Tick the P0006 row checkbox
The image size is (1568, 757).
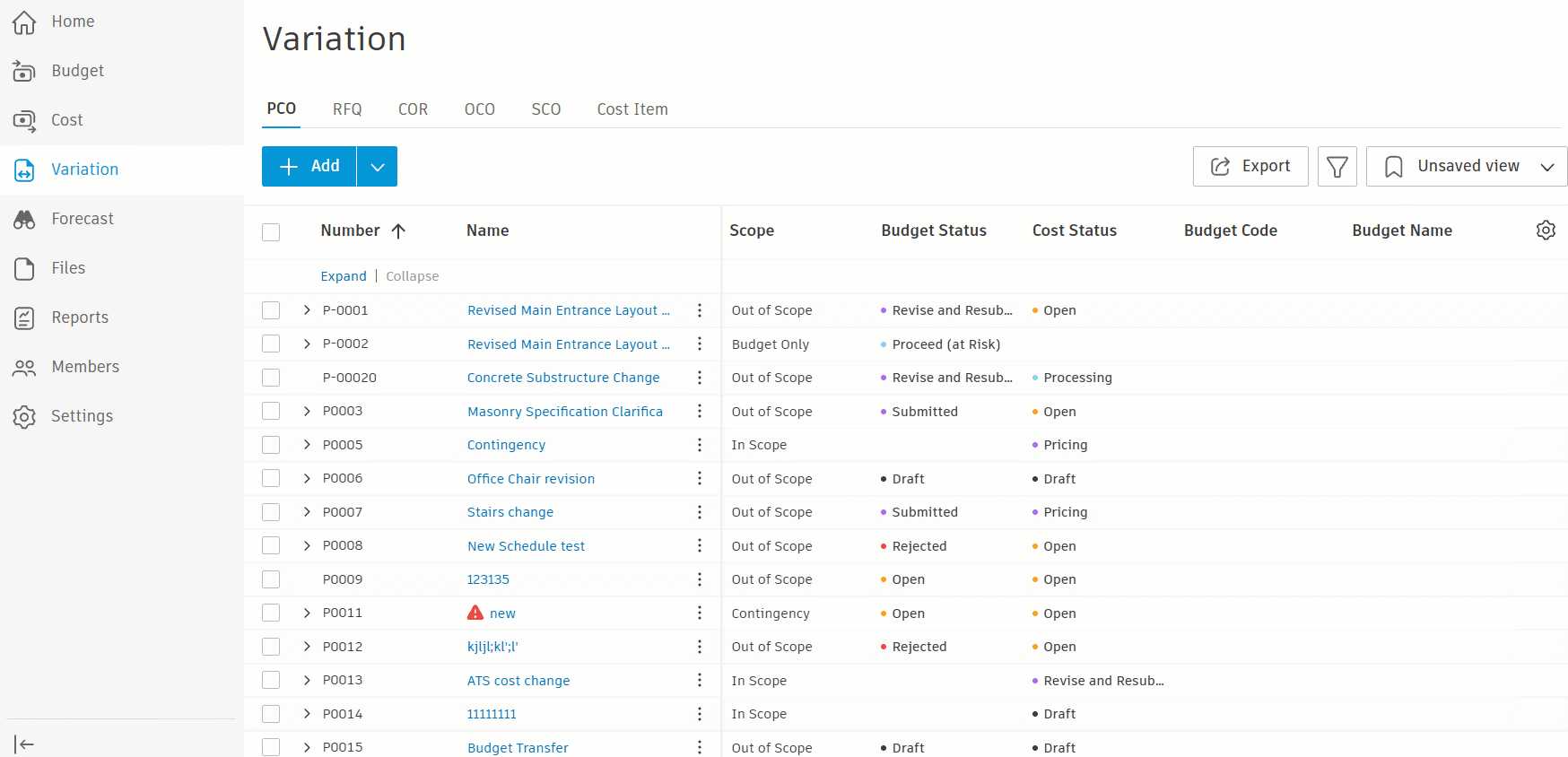tap(271, 479)
